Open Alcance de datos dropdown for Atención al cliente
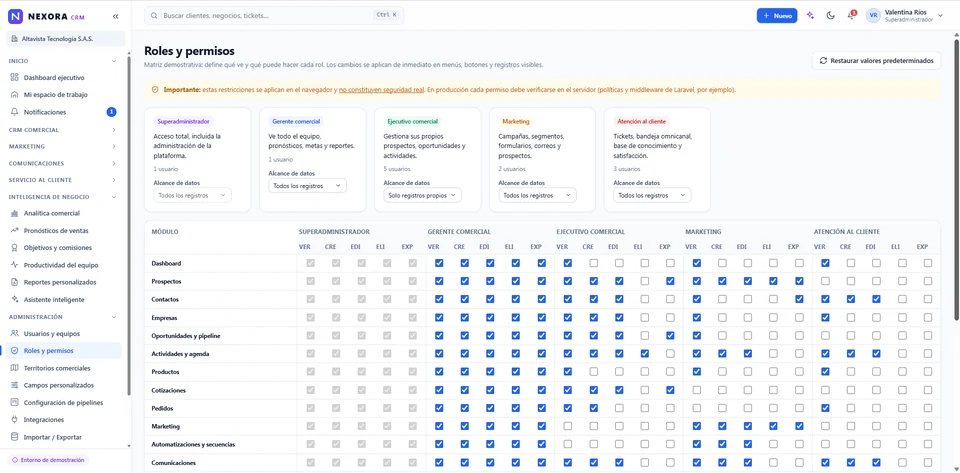Screen dimensions: 960x473 (652, 195)
